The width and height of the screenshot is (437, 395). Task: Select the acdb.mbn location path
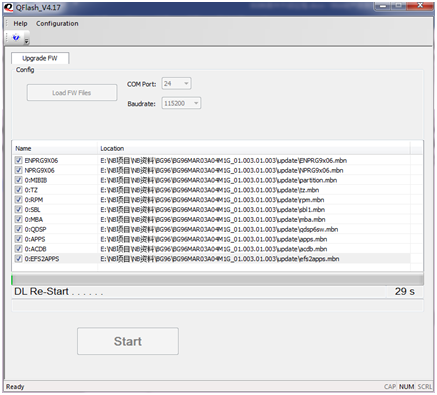click(x=214, y=249)
